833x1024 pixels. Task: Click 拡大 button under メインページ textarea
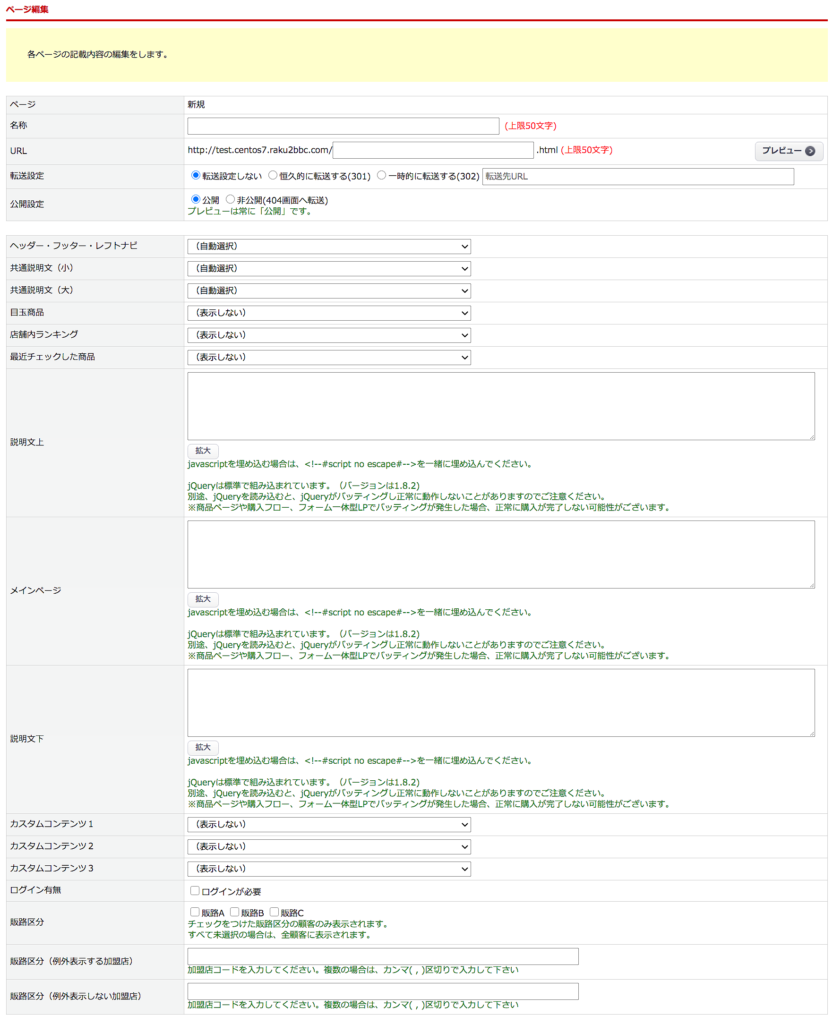coord(202,599)
